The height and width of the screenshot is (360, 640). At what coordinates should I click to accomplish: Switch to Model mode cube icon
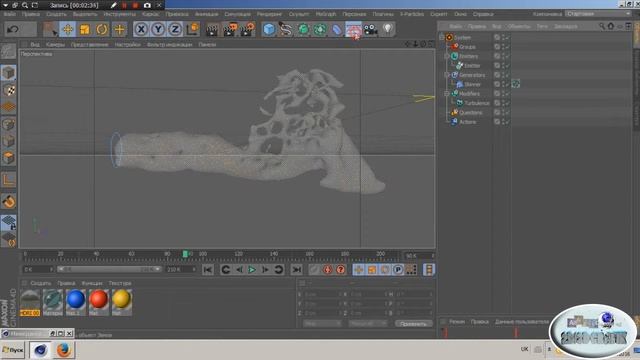click(8, 73)
